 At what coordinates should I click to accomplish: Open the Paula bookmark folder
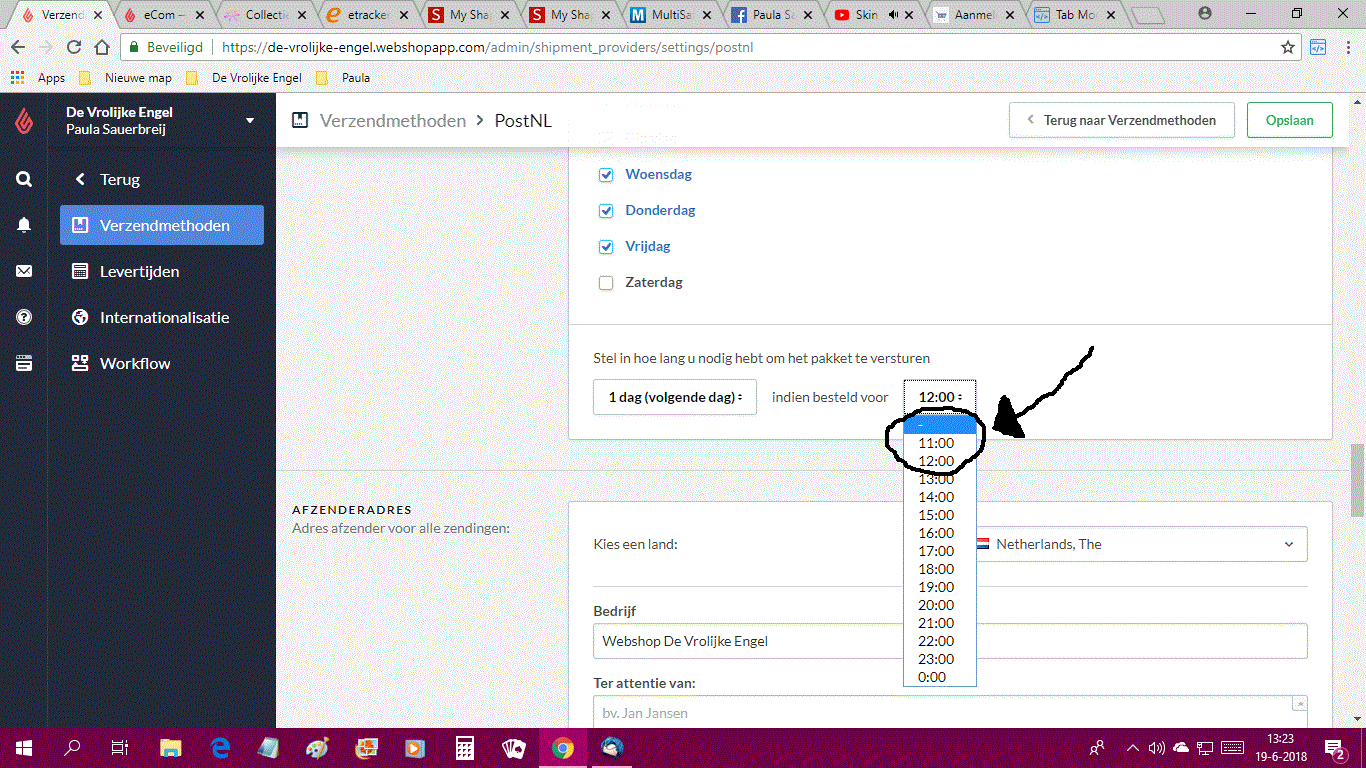(343, 78)
